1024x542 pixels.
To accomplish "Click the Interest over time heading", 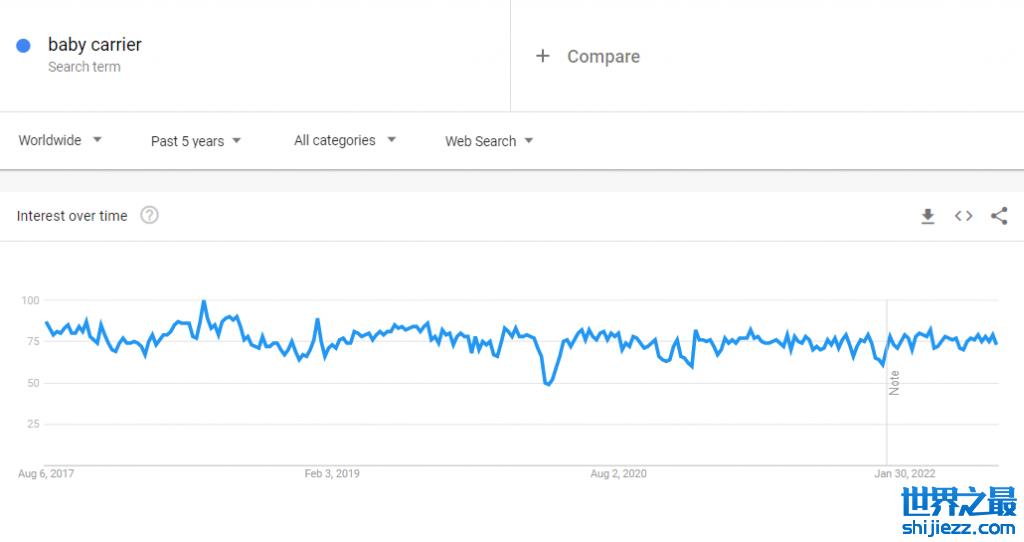I will [72, 216].
